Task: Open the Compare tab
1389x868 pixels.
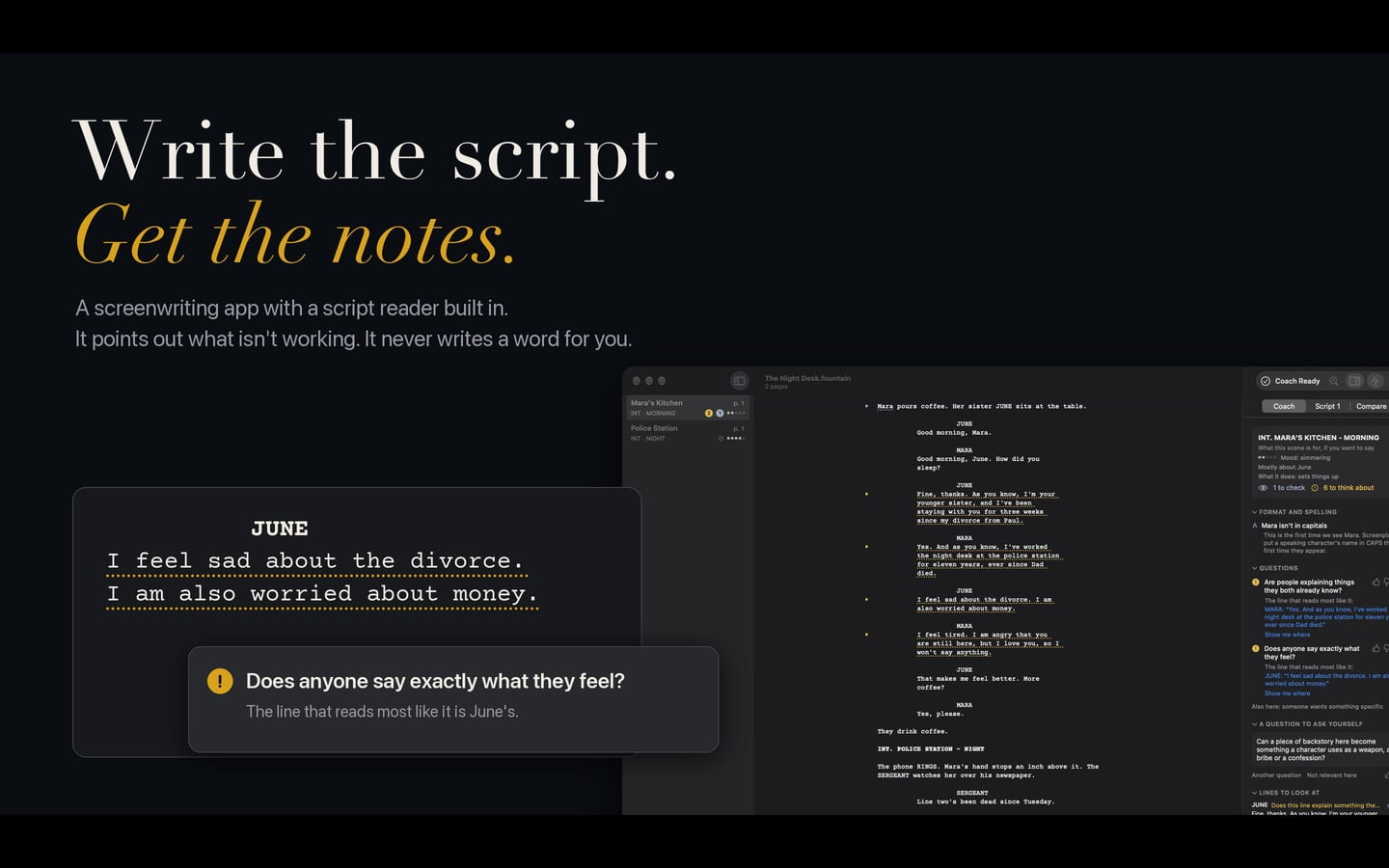Action: click(x=1371, y=406)
